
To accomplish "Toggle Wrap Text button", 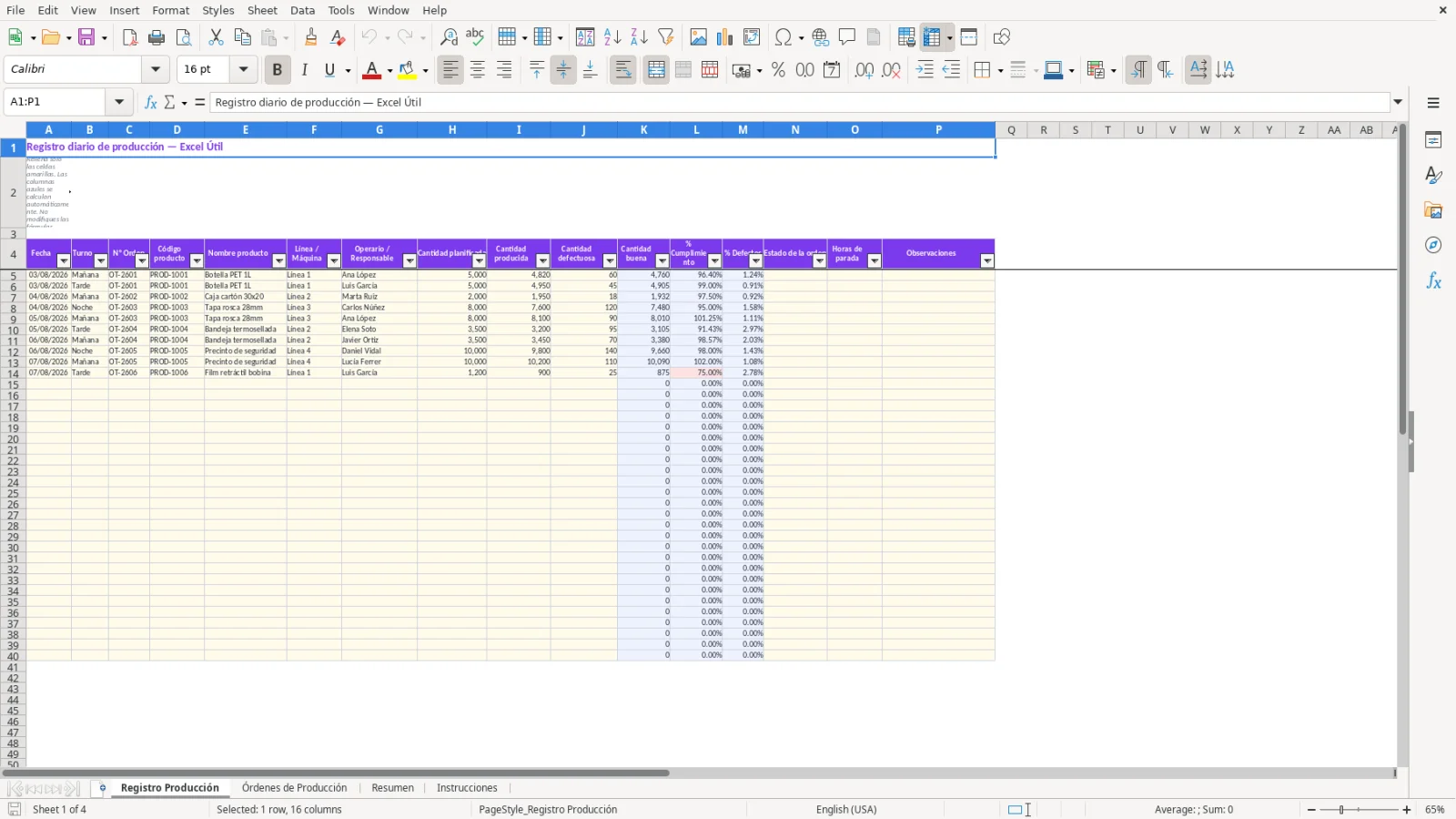I will [x=623, y=70].
